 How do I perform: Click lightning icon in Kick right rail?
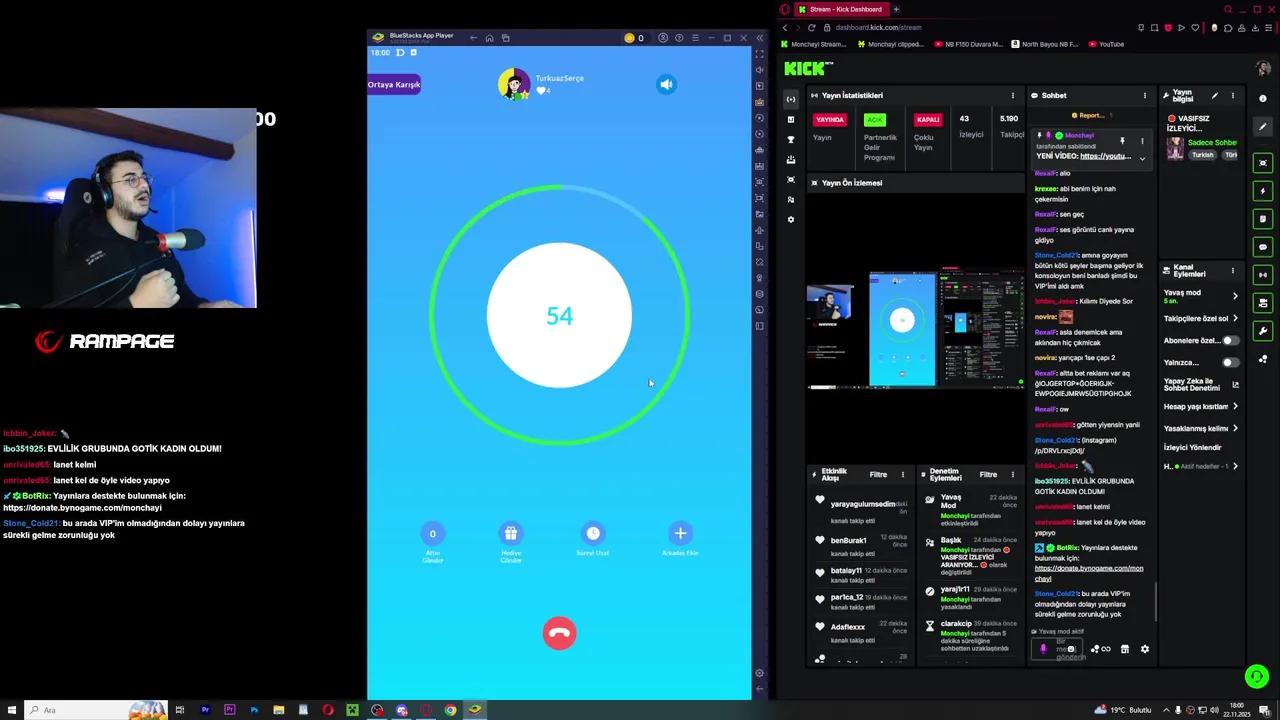coord(1263,191)
